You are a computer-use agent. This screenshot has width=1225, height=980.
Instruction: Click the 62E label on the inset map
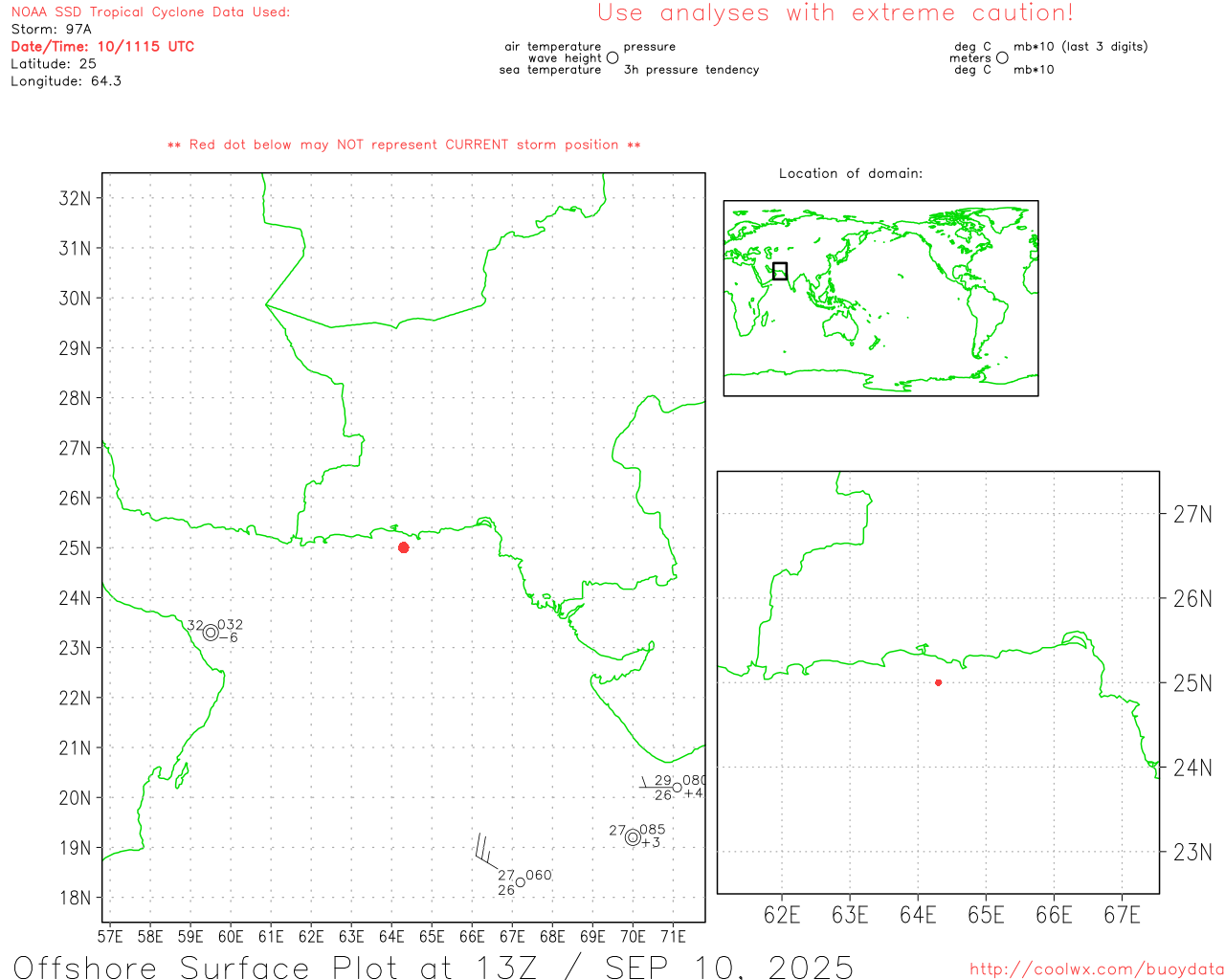(782, 915)
